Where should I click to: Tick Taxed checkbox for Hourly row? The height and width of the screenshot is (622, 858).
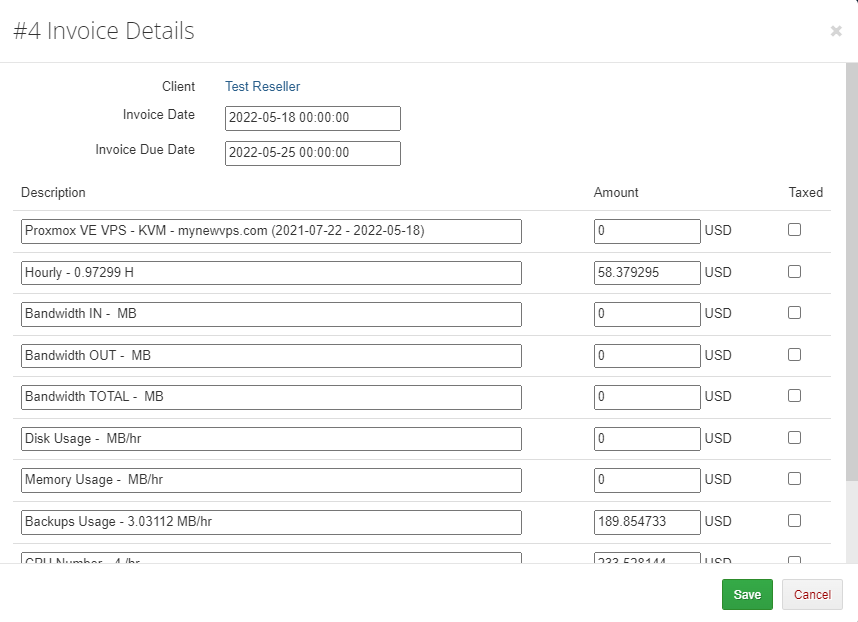coord(794,271)
